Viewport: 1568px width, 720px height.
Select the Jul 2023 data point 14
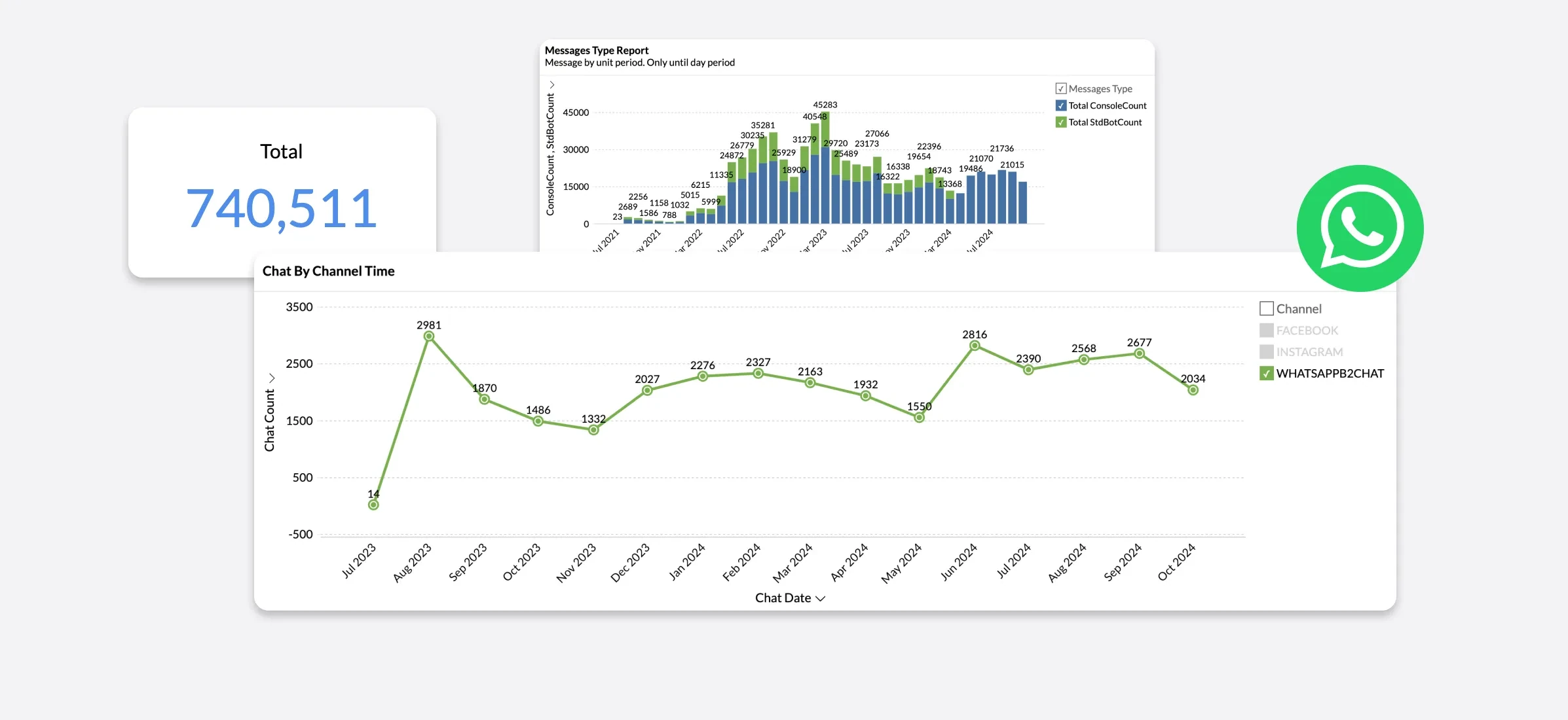point(373,505)
